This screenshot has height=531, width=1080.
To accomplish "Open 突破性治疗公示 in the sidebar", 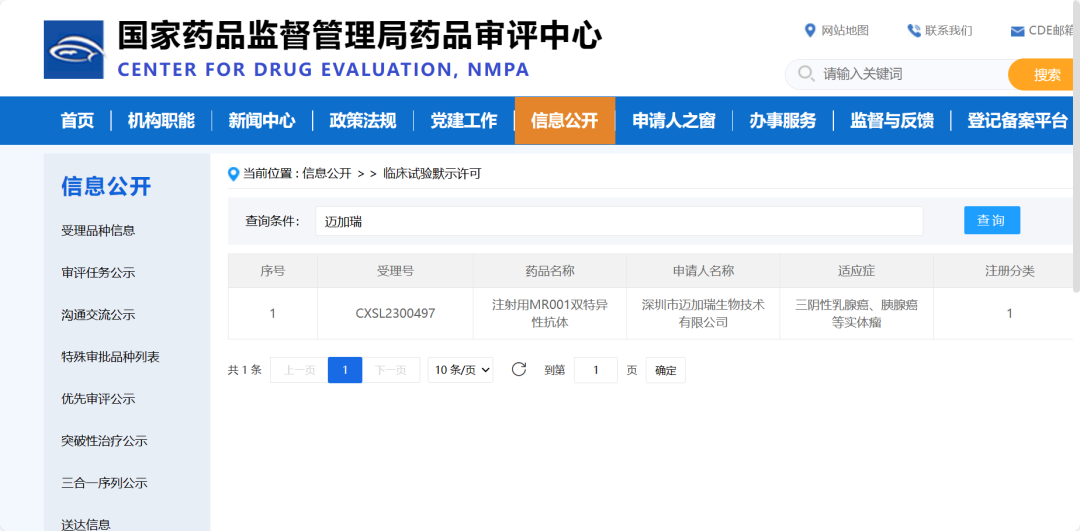I will pos(104,441).
